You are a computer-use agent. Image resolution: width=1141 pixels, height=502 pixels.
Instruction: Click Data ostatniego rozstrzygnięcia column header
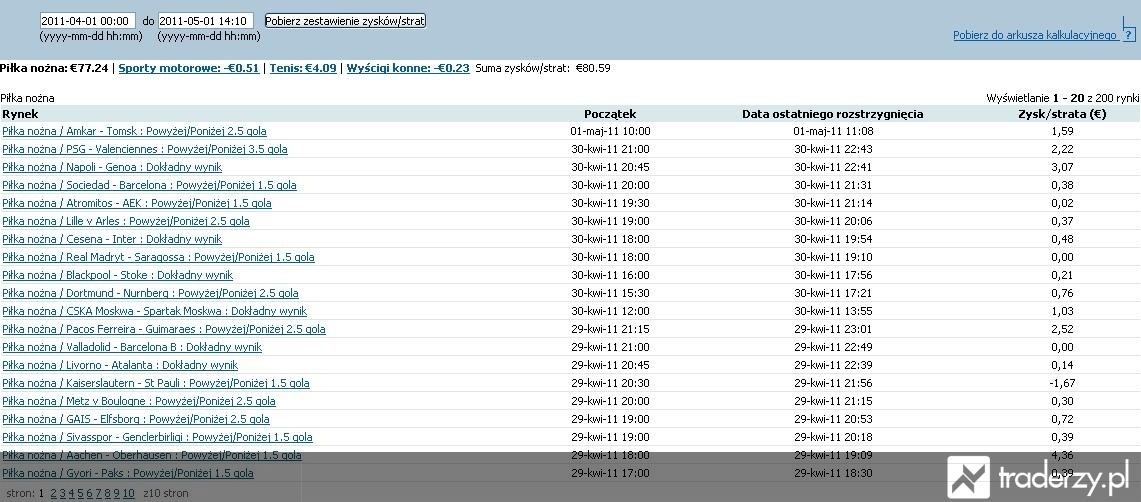tap(832, 114)
